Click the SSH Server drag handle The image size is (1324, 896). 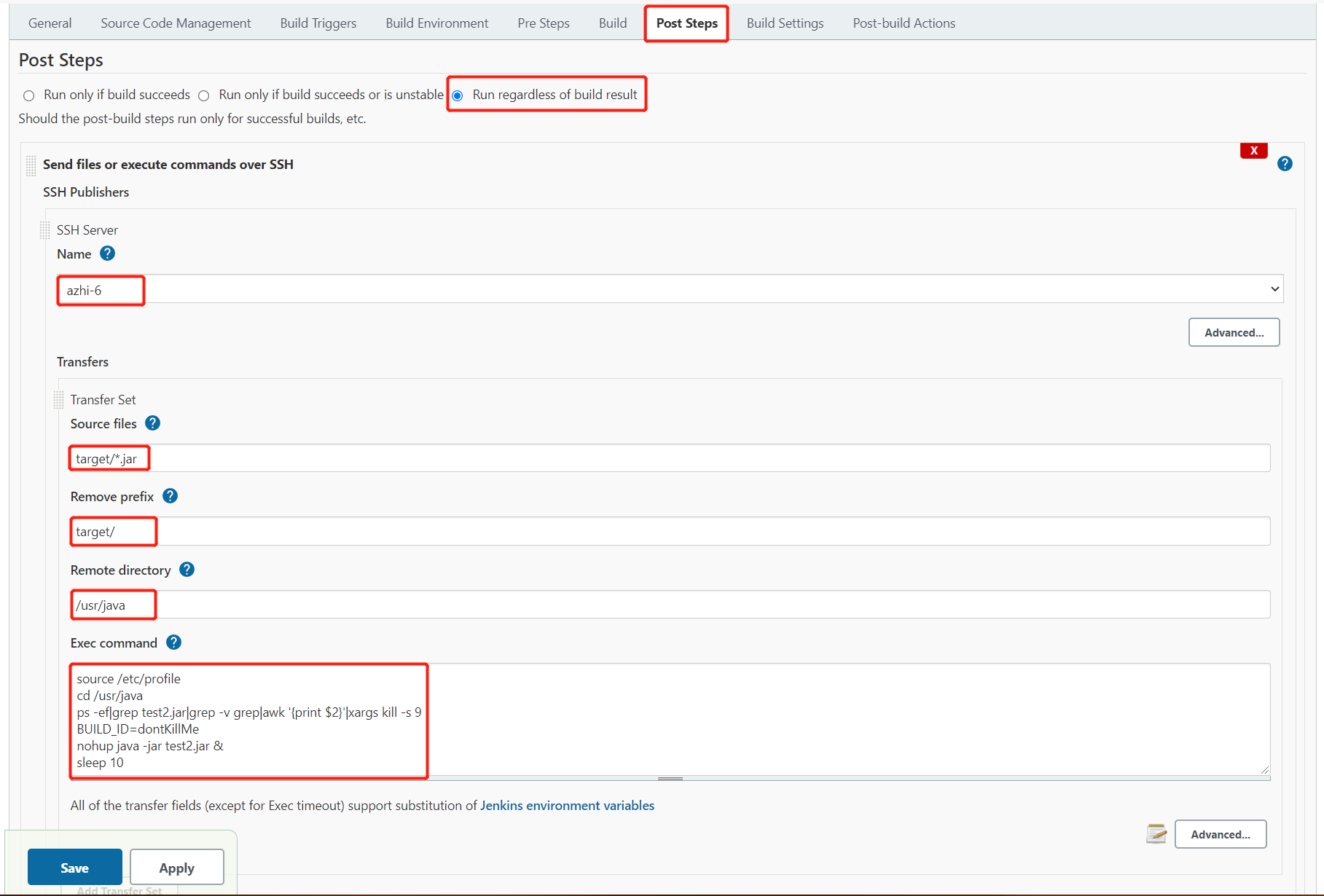coord(44,230)
